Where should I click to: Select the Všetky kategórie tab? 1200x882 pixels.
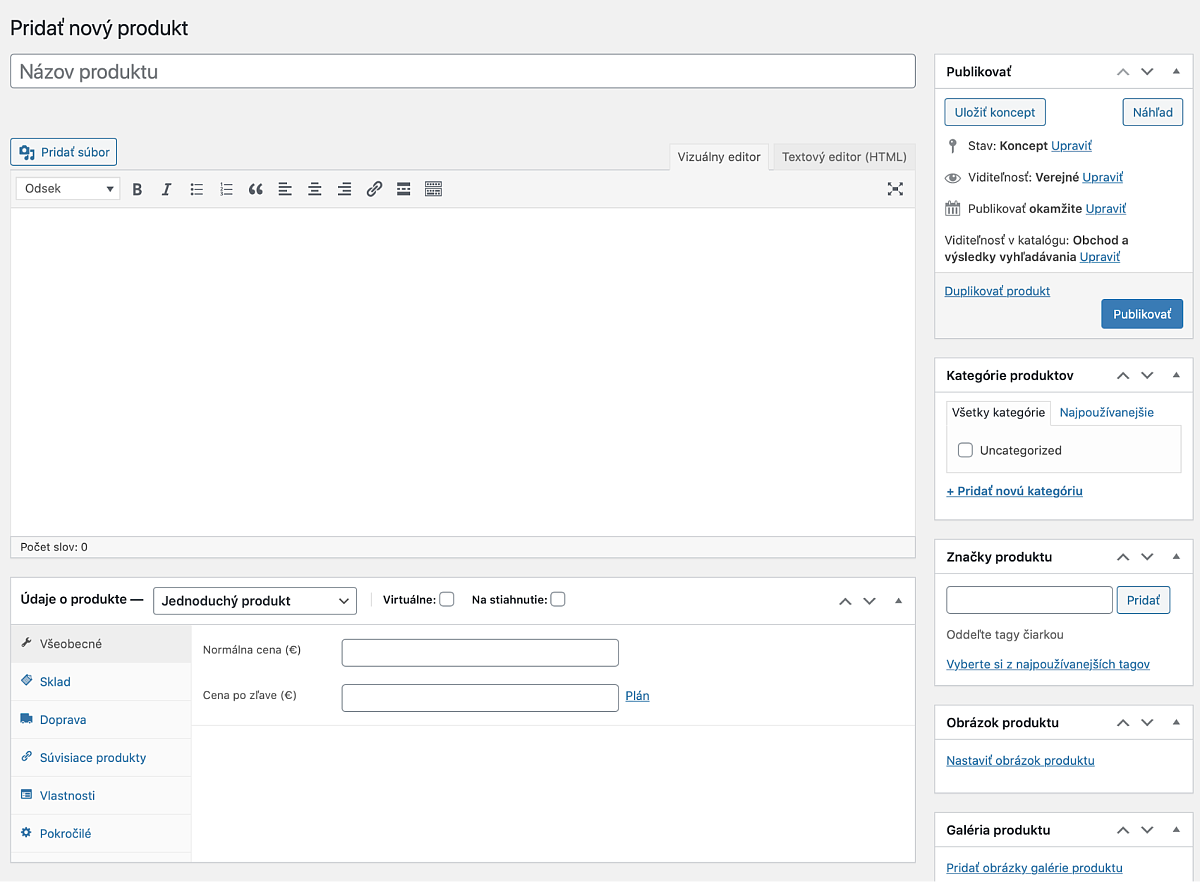pos(999,412)
